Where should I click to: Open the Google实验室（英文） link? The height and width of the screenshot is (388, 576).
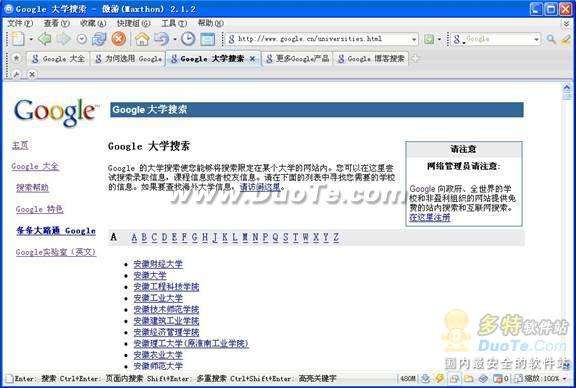pos(56,252)
